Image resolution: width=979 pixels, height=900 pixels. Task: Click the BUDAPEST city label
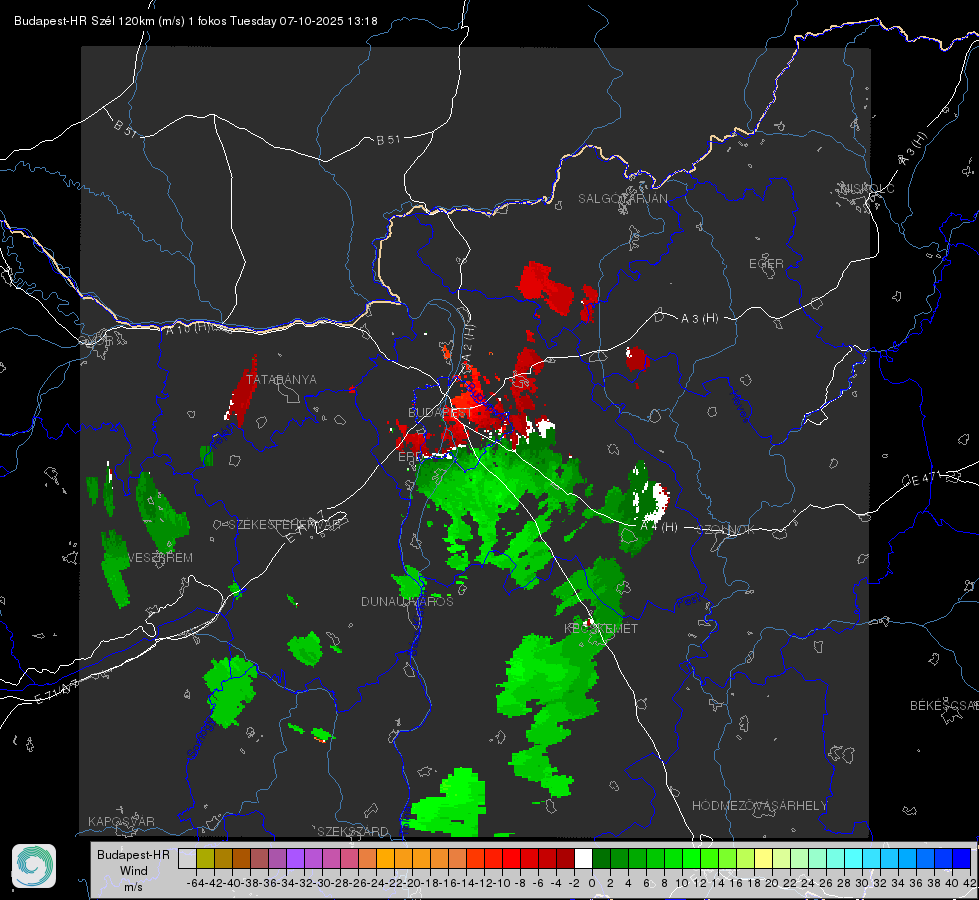pyautogui.click(x=440, y=413)
